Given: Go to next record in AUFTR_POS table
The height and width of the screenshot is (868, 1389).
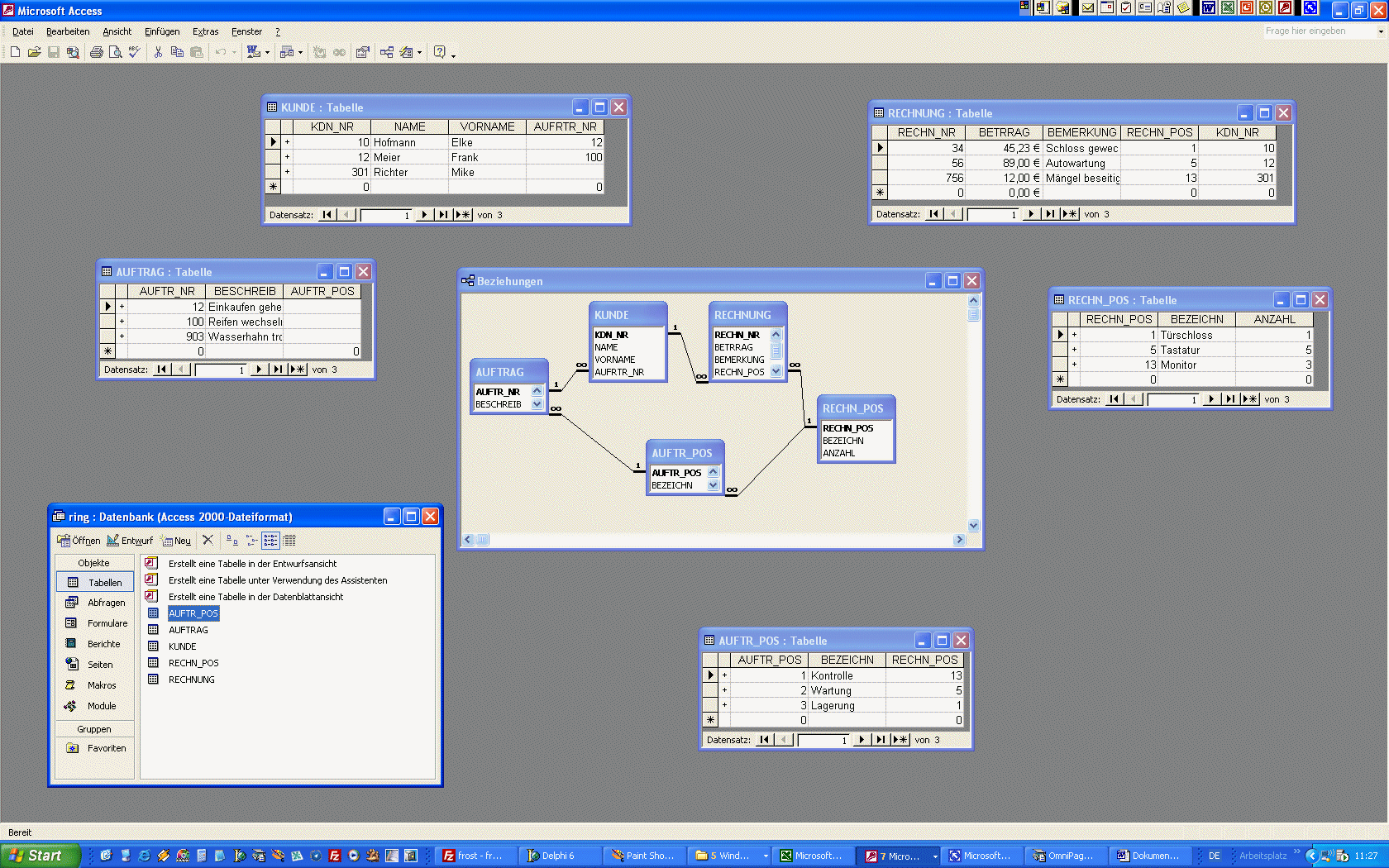Looking at the screenshot, I should pyautogui.click(x=861, y=740).
